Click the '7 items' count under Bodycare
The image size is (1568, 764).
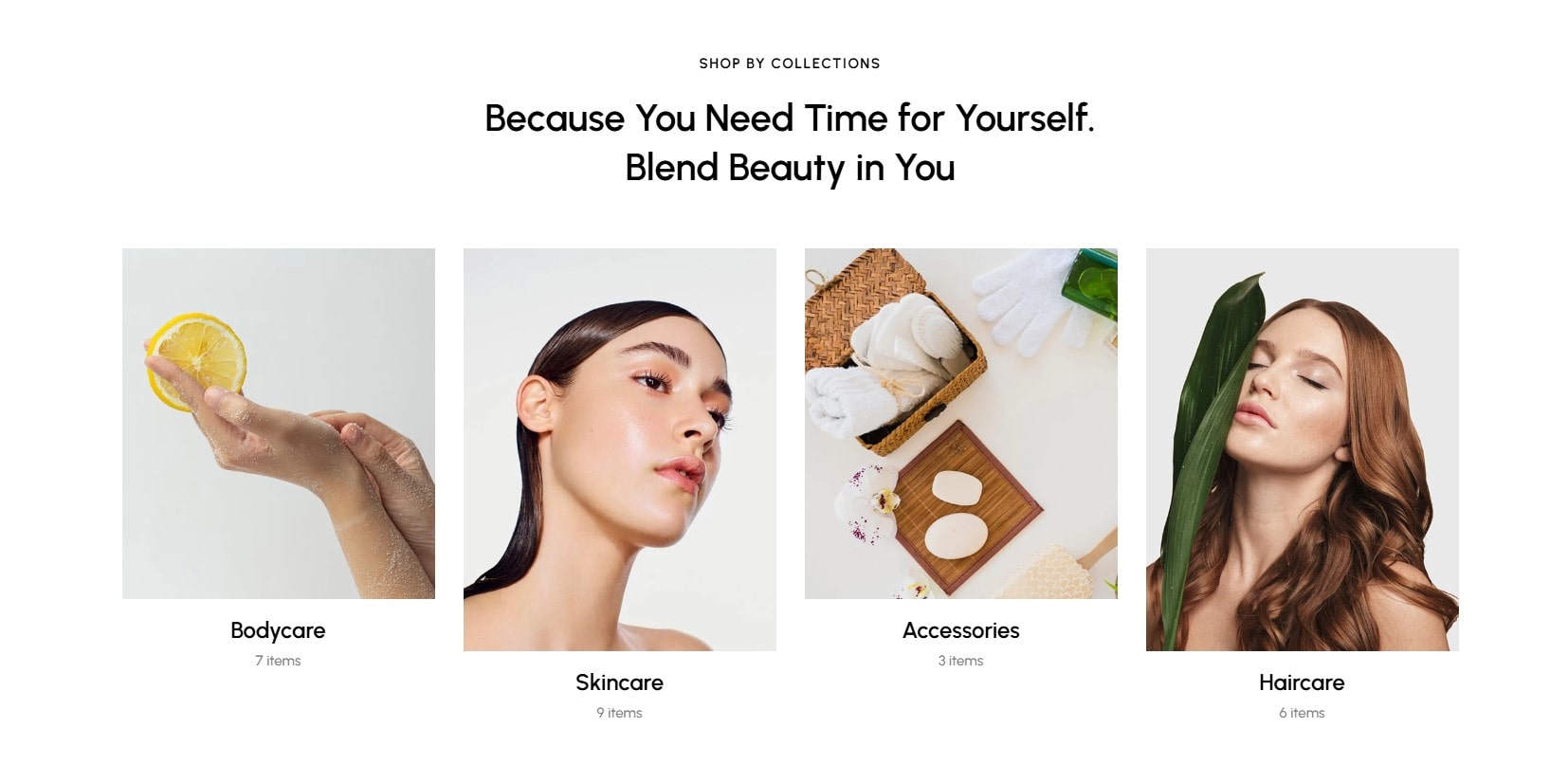pyautogui.click(x=278, y=661)
